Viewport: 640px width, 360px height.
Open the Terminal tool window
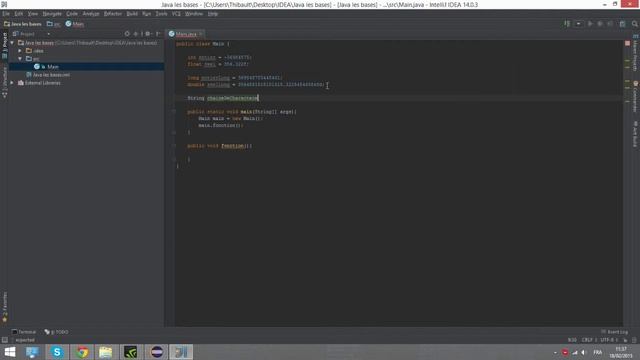click(x=24, y=332)
